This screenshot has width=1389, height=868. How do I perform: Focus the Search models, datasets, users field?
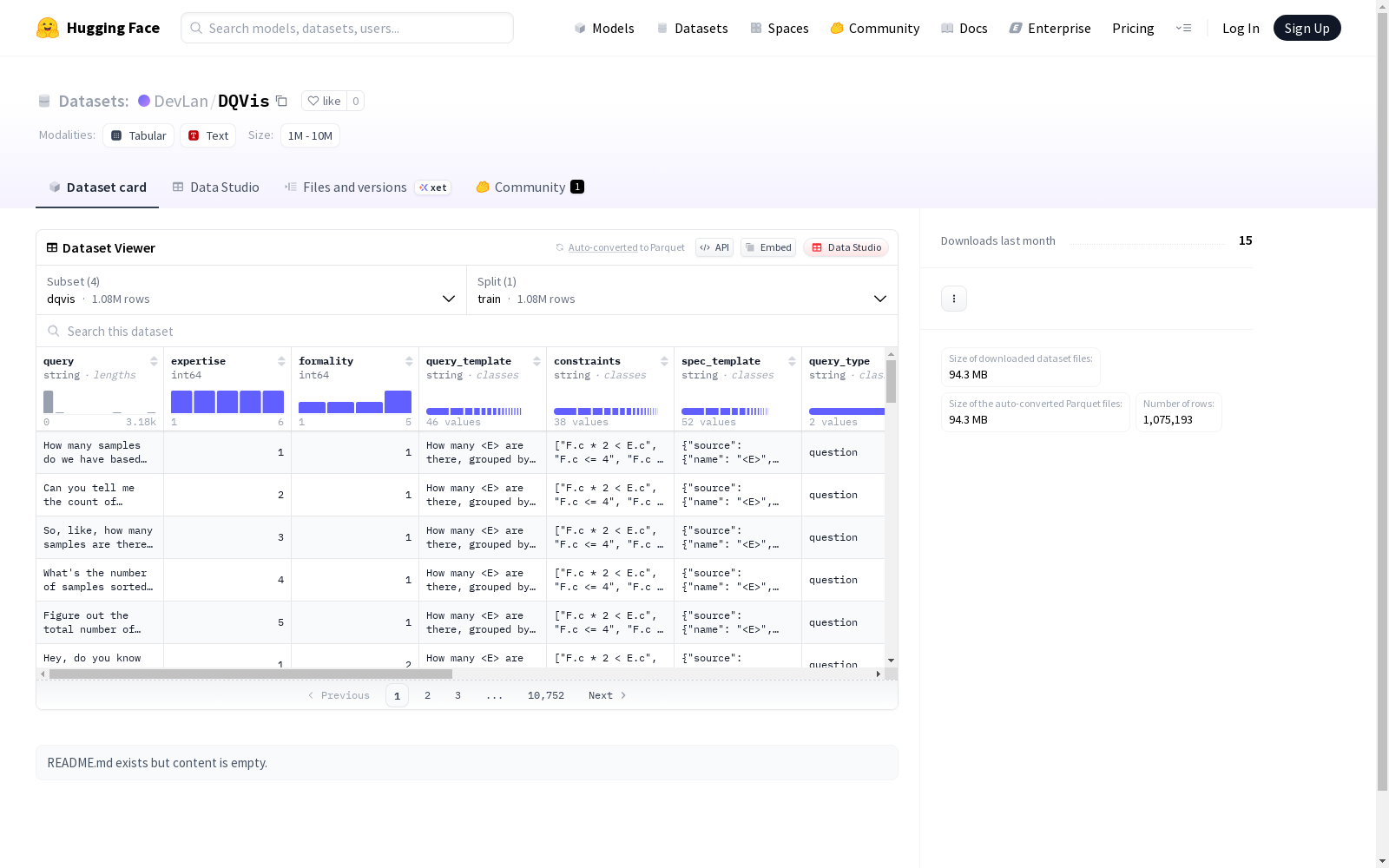click(x=347, y=28)
